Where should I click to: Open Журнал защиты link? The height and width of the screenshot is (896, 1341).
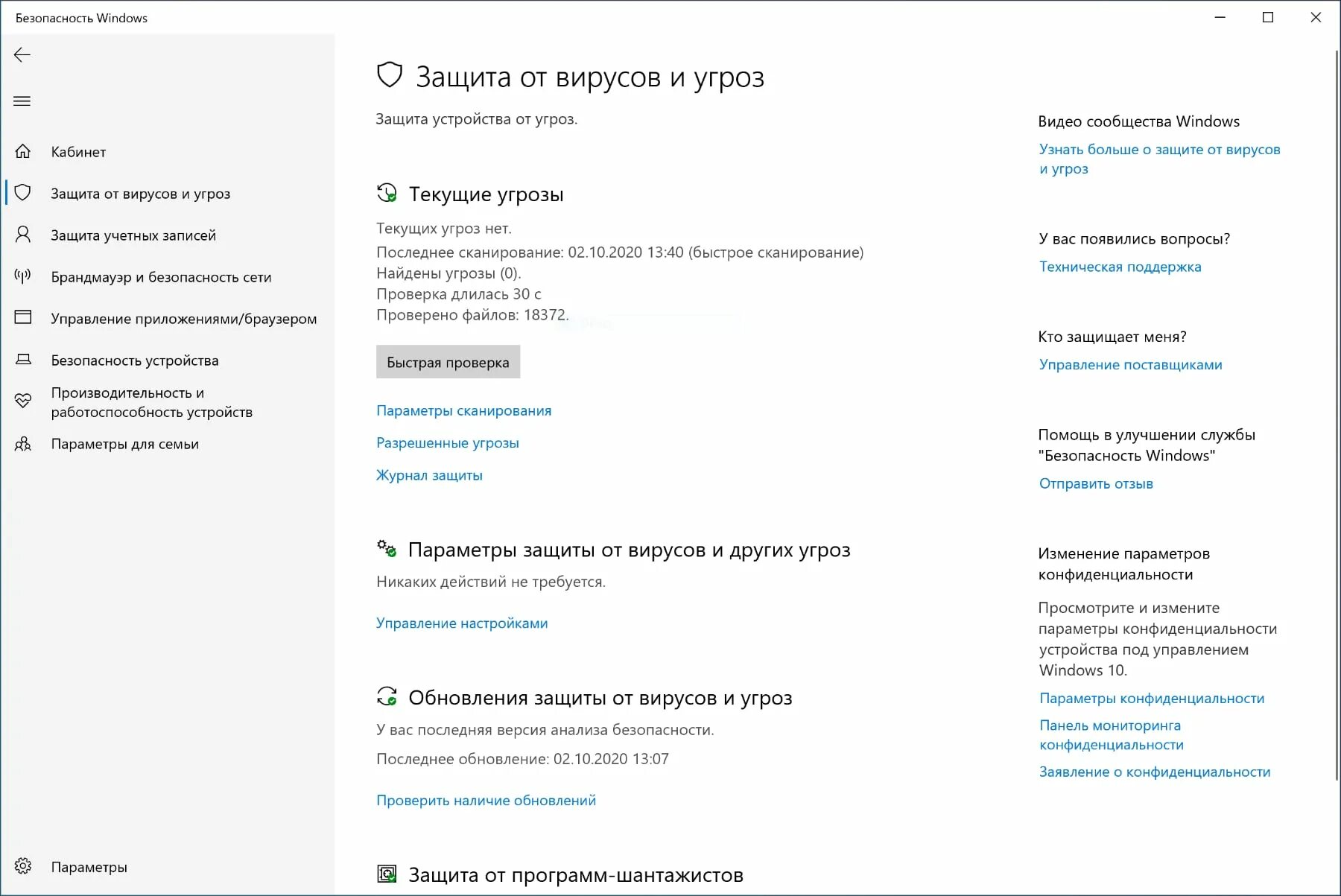429,475
